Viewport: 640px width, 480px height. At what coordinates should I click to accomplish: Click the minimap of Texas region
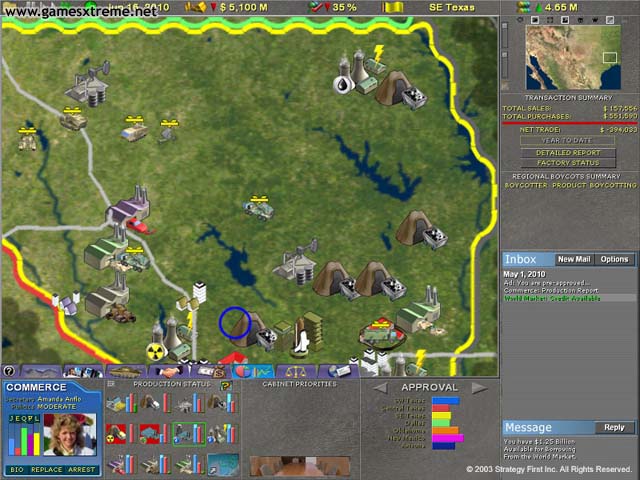click(569, 56)
